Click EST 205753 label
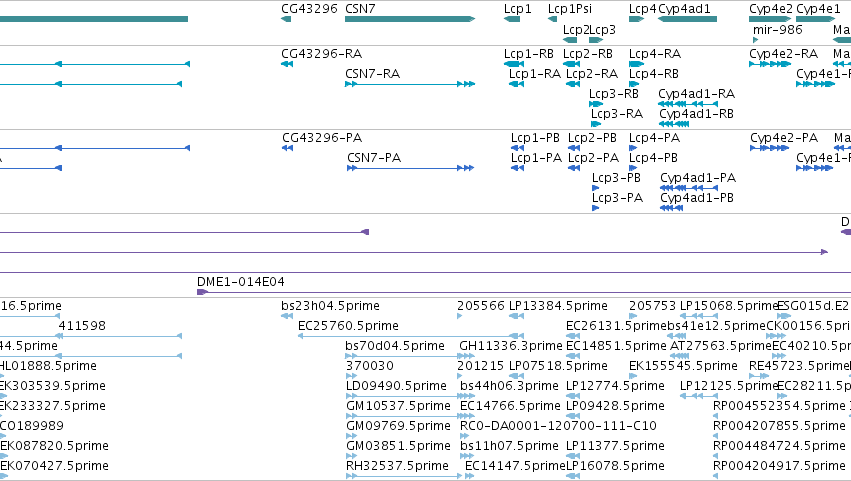The image size is (851, 481). [652, 306]
